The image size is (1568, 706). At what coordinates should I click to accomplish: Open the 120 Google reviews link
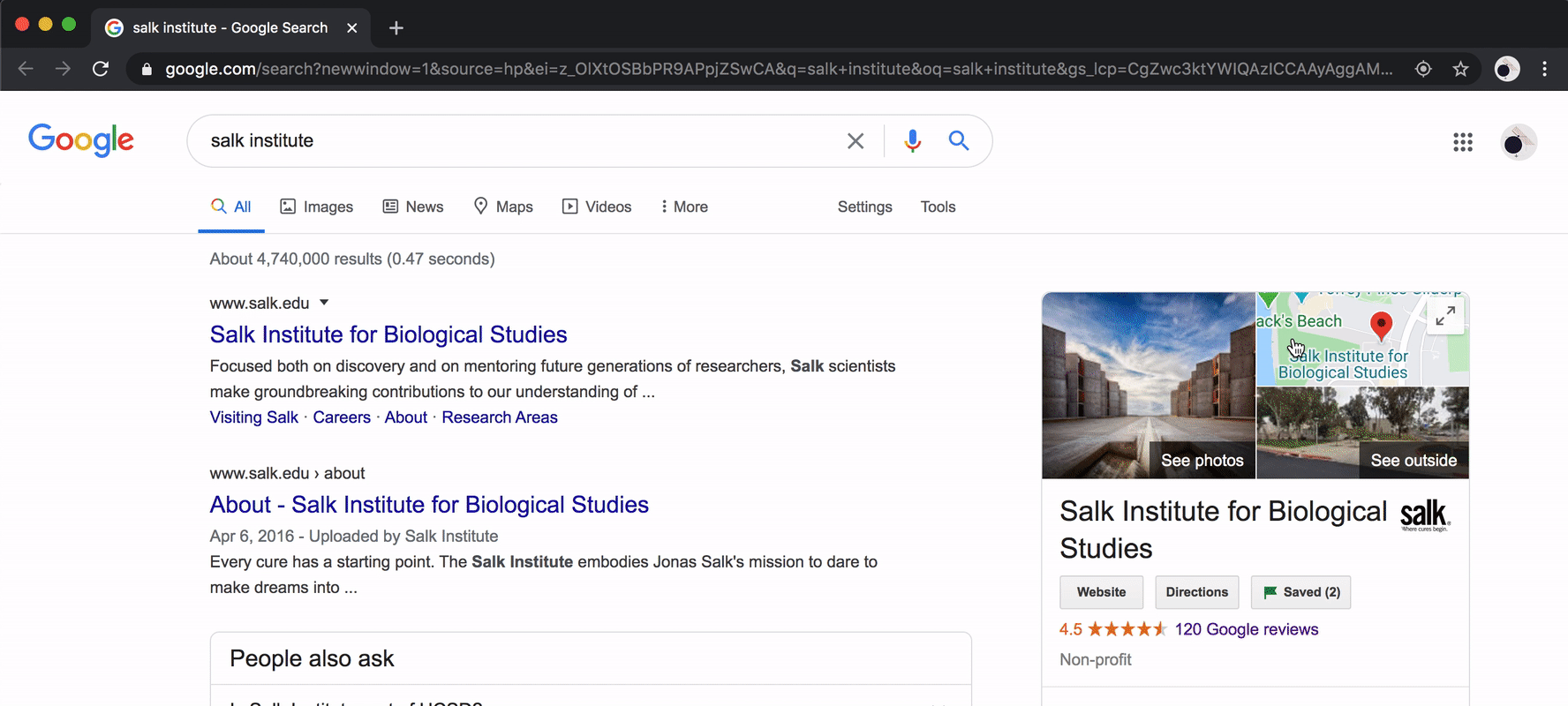(x=1247, y=629)
